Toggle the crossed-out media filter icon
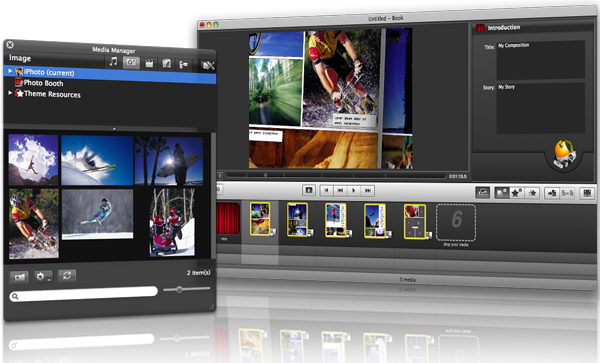600x363 pixels. [208, 66]
